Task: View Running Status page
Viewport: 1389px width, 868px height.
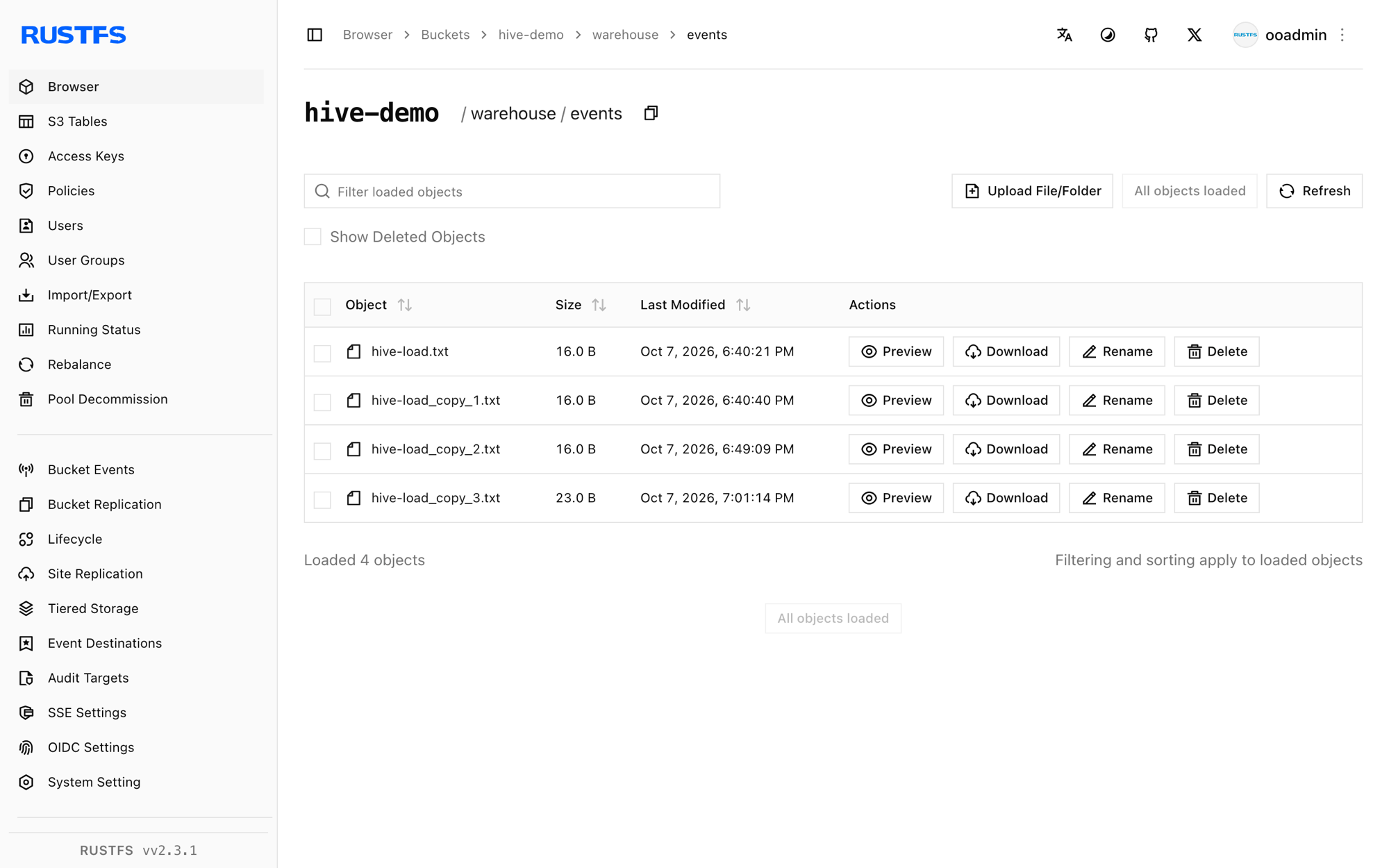Action: click(x=136, y=330)
